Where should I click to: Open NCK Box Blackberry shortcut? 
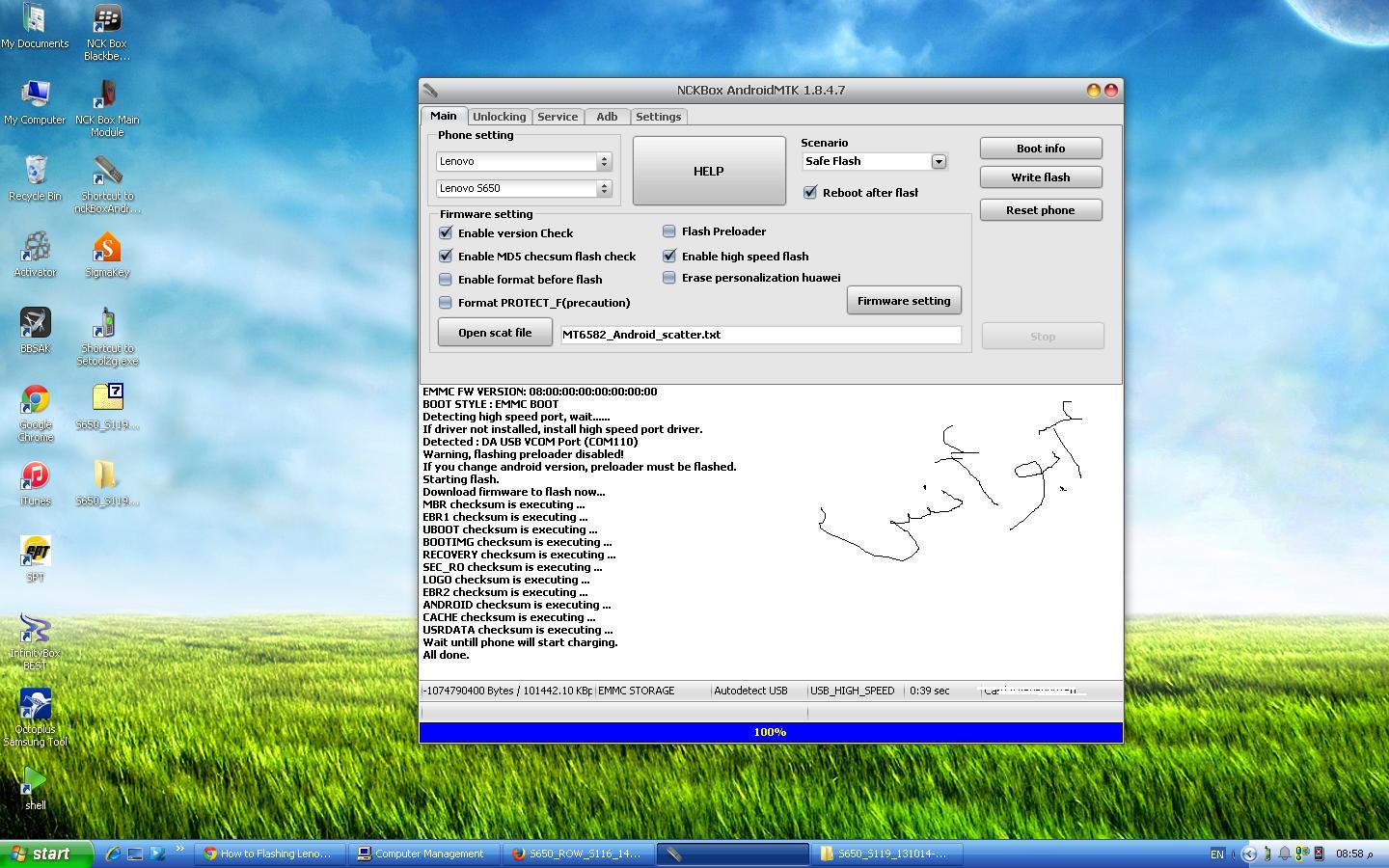point(106,33)
